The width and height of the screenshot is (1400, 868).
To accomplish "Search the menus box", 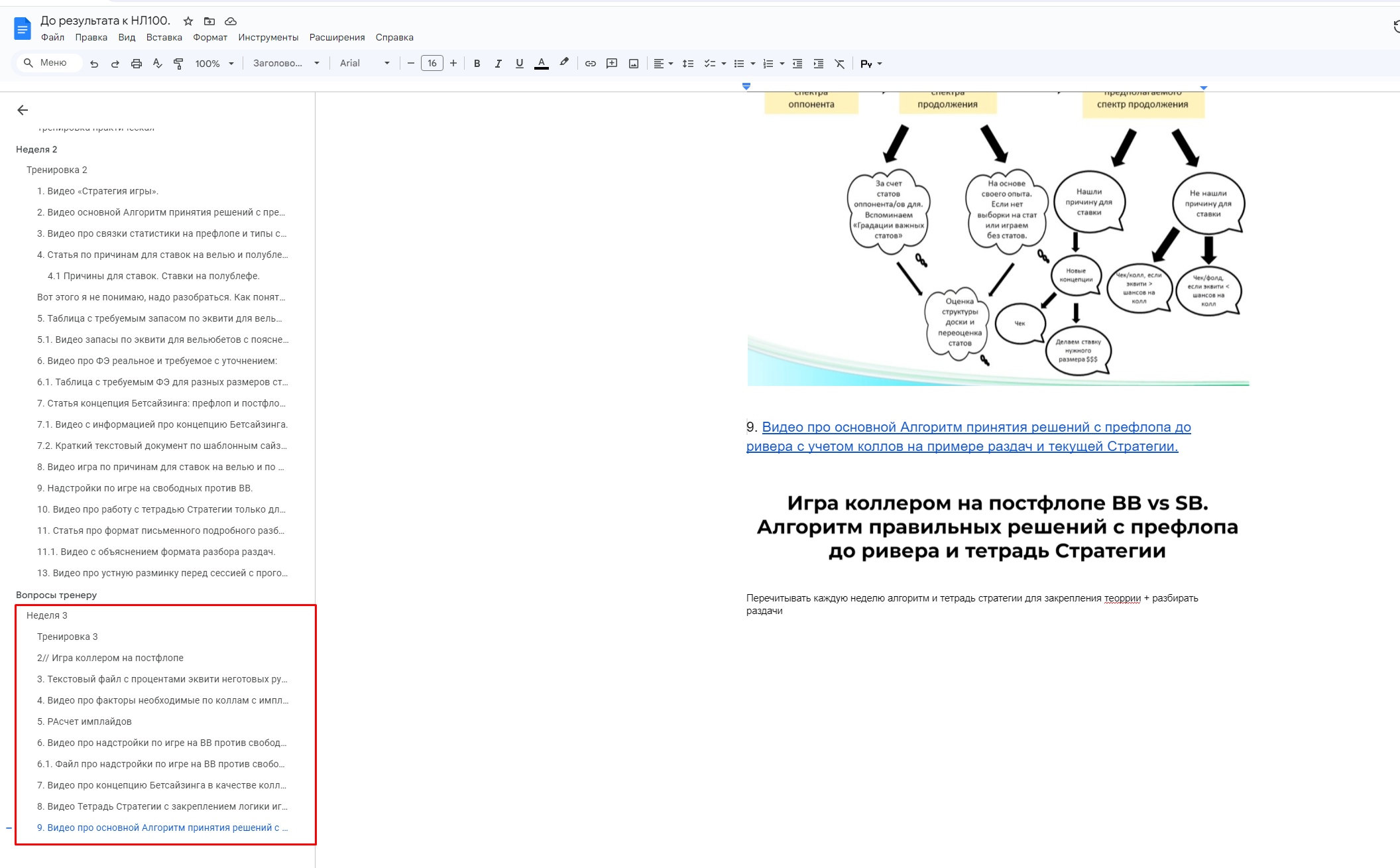I will click(x=49, y=63).
